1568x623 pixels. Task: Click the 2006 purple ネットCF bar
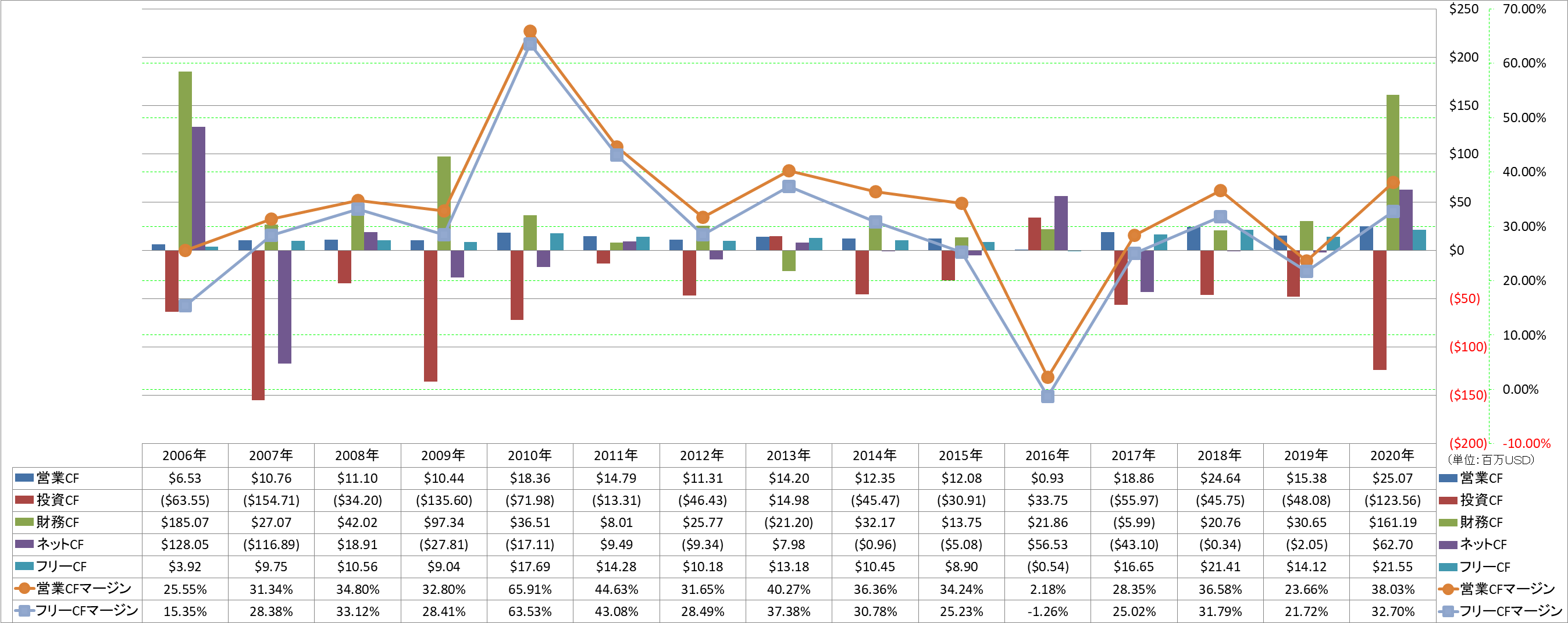[x=198, y=188]
